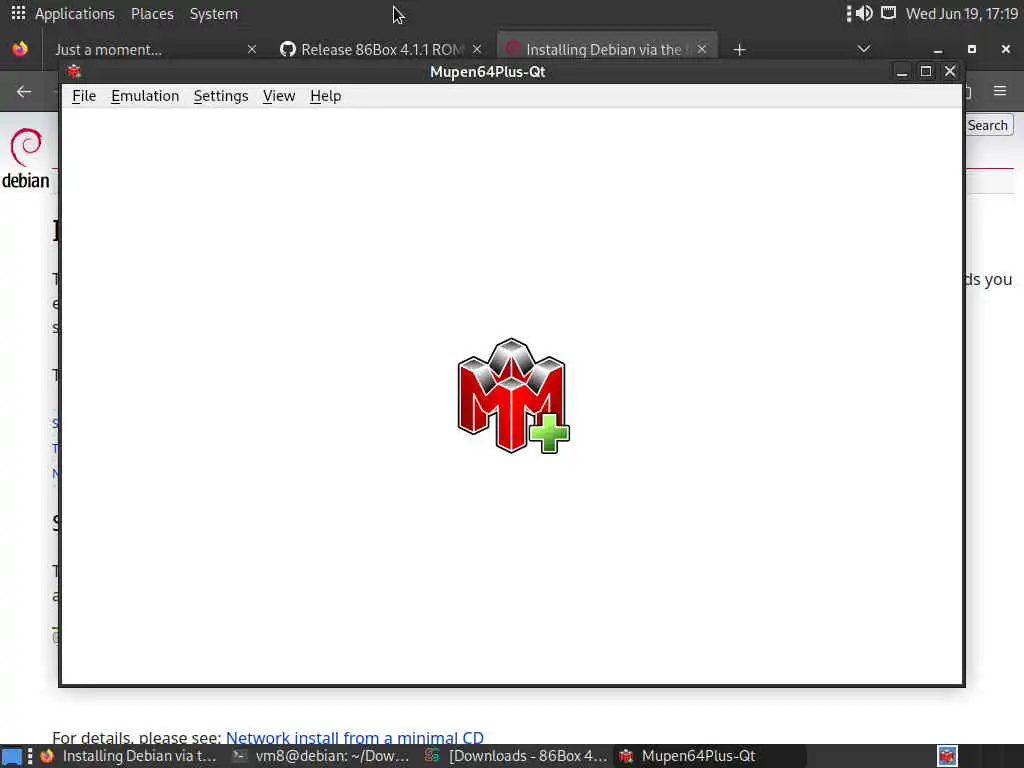Viewport: 1024px width, 768px height.
Task: Open the Applications menu in top panel
Action: pyautogui.click(x=74, y=14)
